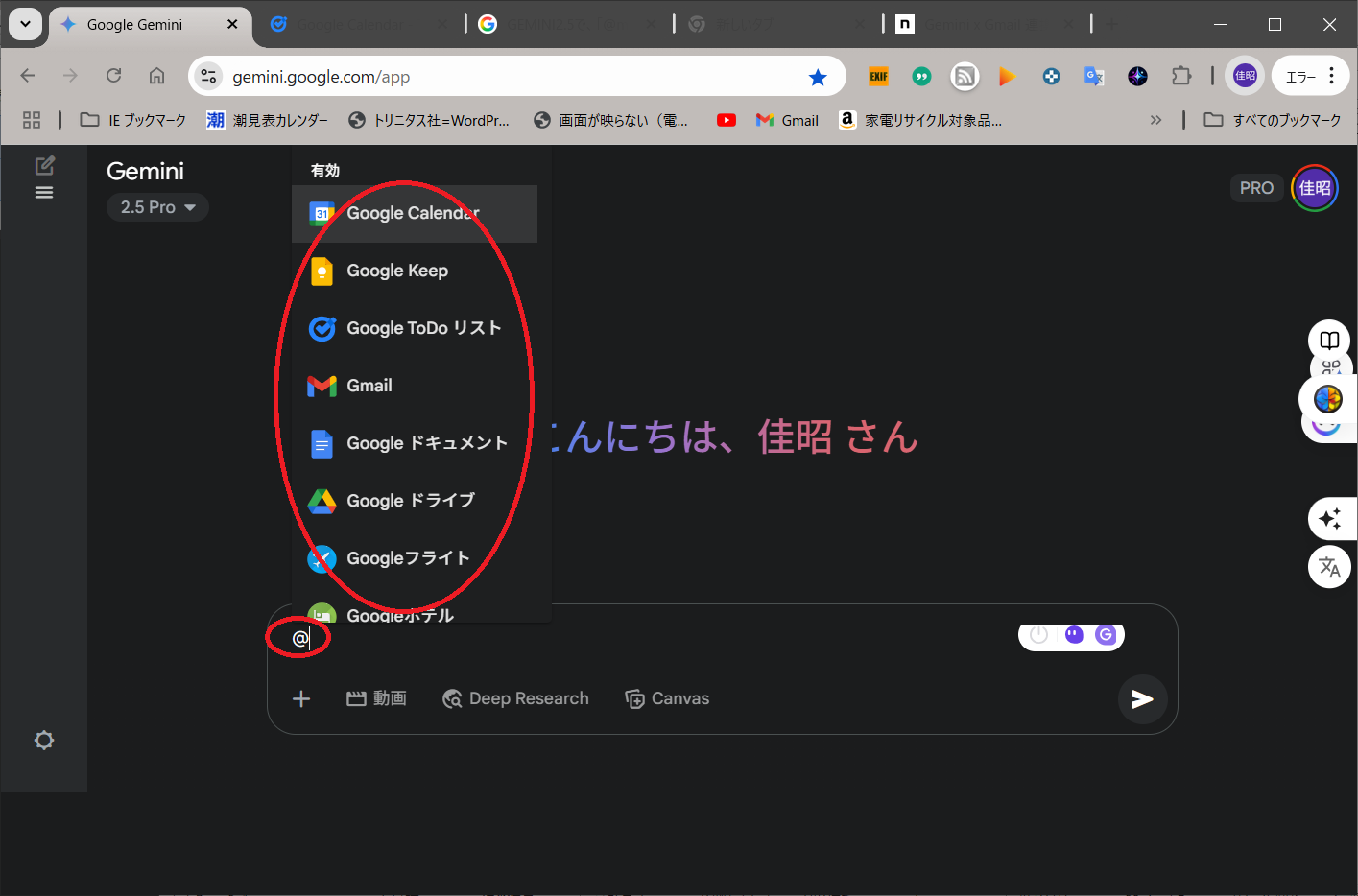The image size is (1358, 896).
Task: Open IE ブックマーク folder
Action: click(x=133, y=120)
